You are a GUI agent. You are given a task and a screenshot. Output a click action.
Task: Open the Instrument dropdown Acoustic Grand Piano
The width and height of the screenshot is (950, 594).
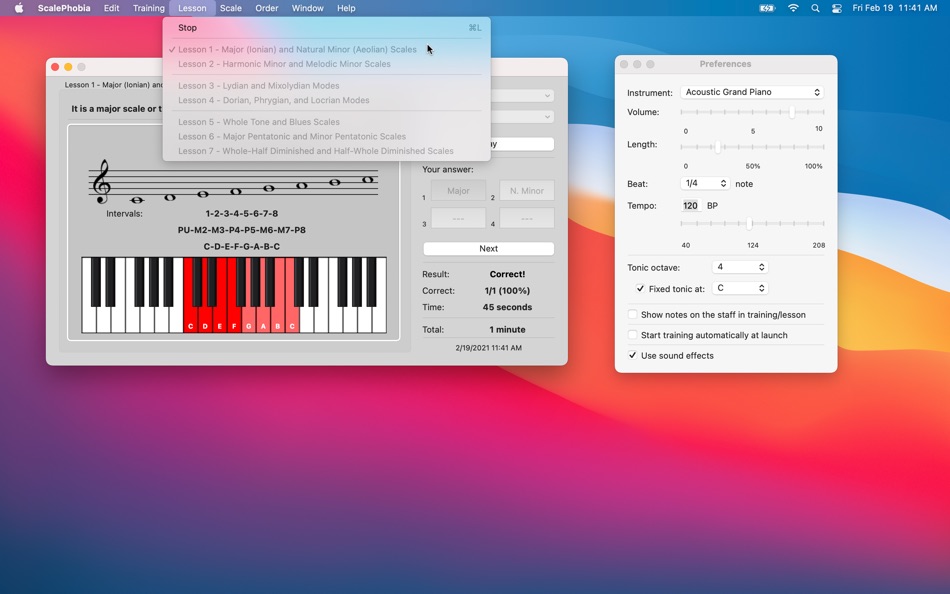752,92
